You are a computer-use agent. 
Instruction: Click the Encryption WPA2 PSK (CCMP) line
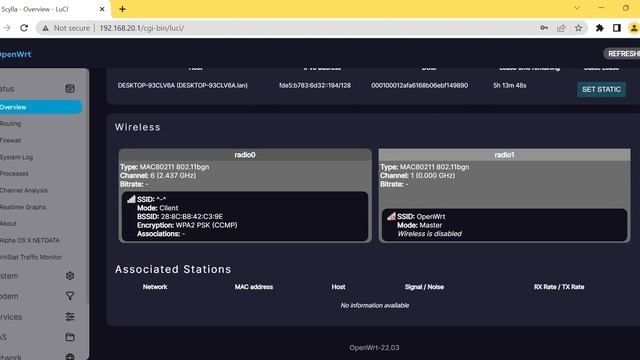tap(187, 225)
